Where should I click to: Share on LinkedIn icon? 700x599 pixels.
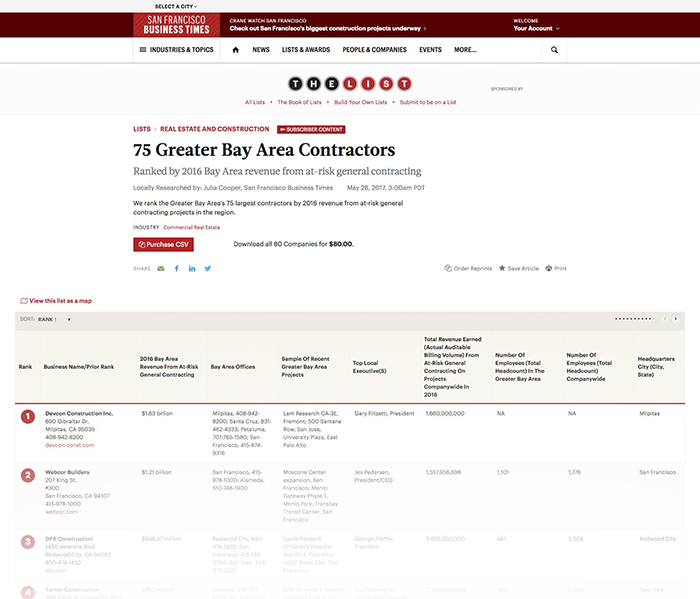click(x=192, y=269)
